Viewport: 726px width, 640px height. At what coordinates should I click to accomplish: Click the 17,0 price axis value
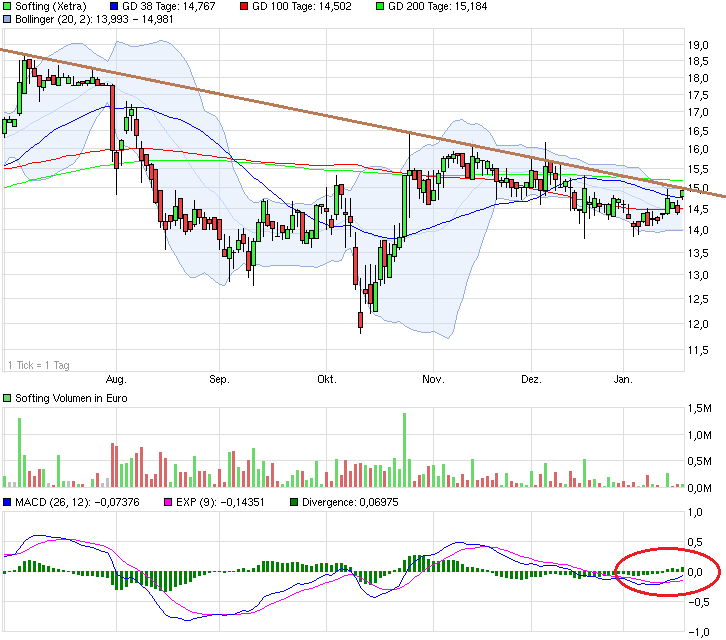698,113
